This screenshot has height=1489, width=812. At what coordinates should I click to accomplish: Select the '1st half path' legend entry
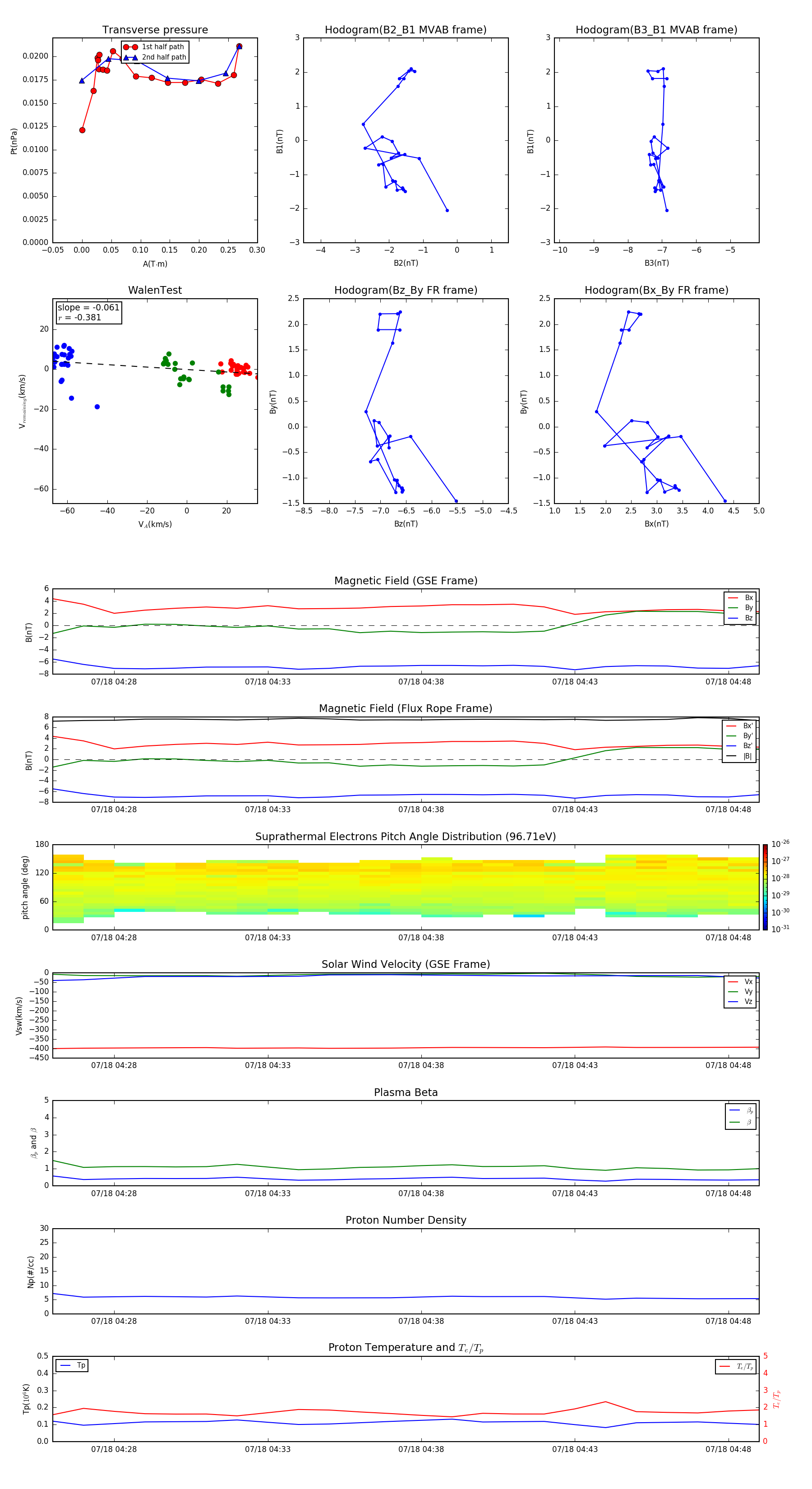(x=154, y=47)
